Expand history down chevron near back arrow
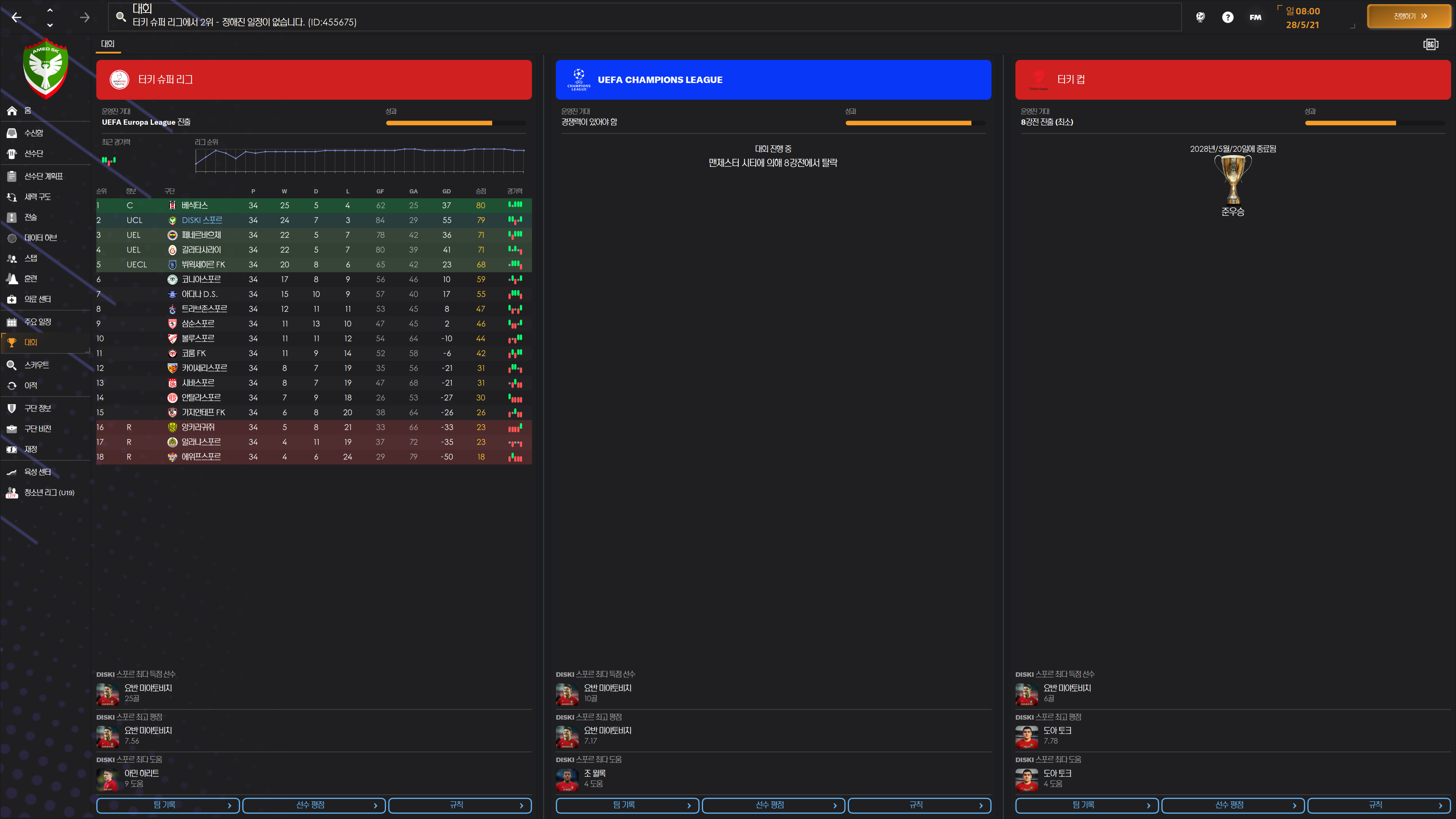This screenshot has width=1456, height=819. pyautogui.click(x=50, y=25)
